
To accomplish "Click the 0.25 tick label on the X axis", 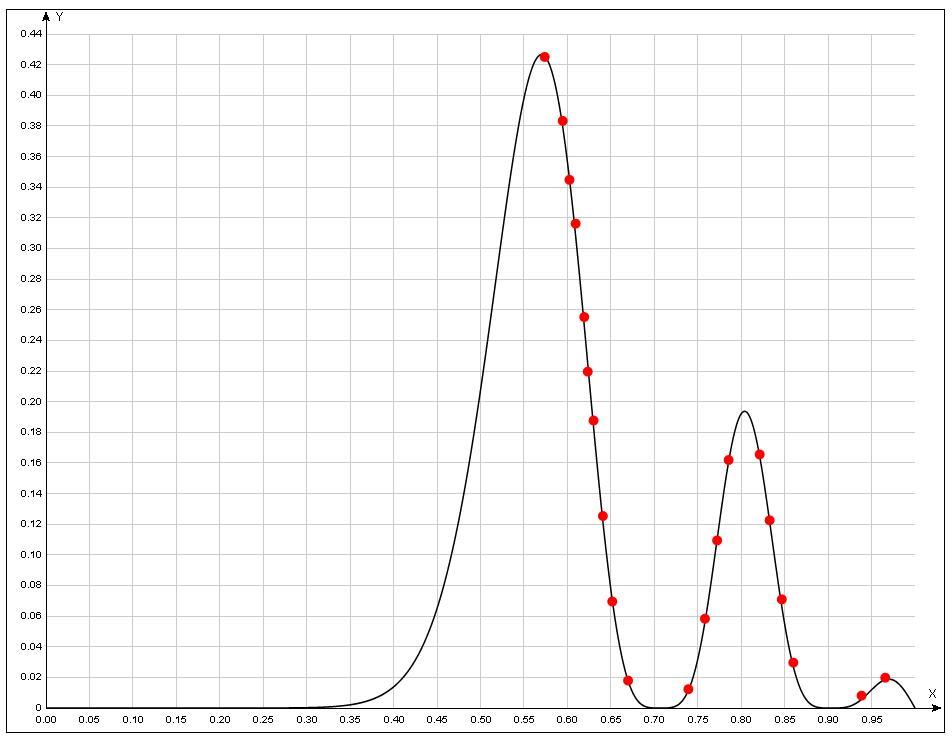I will 263,720.
